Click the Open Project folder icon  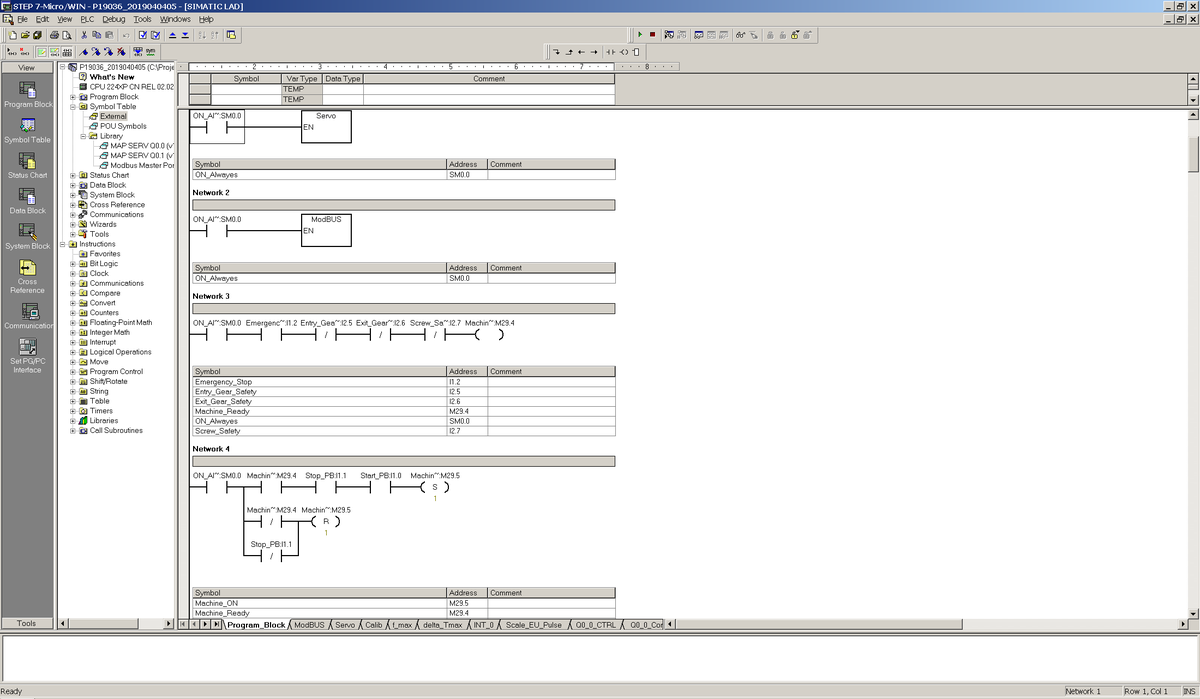(x=25, y=35)
